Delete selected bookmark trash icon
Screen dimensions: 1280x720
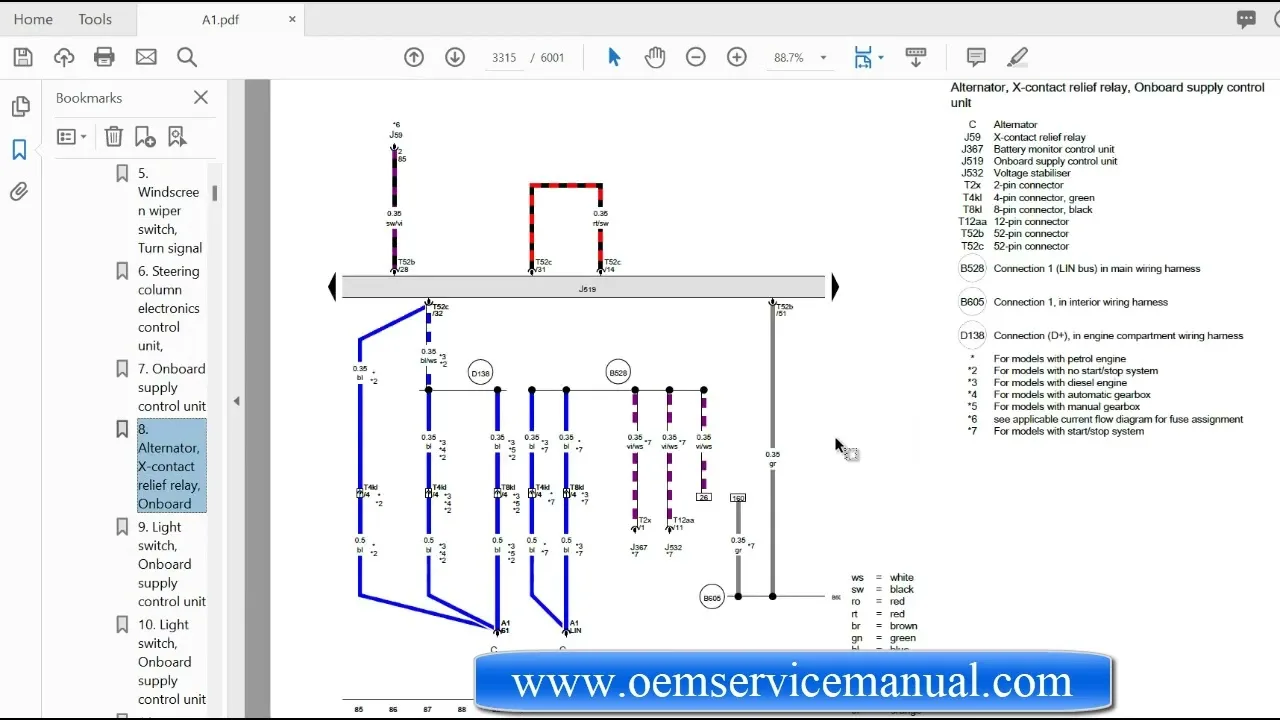[114, 137]
